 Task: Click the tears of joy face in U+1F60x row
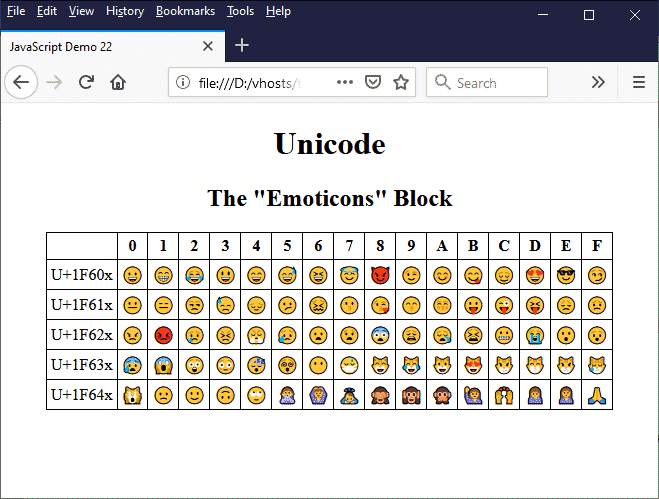tap(194, 275)
